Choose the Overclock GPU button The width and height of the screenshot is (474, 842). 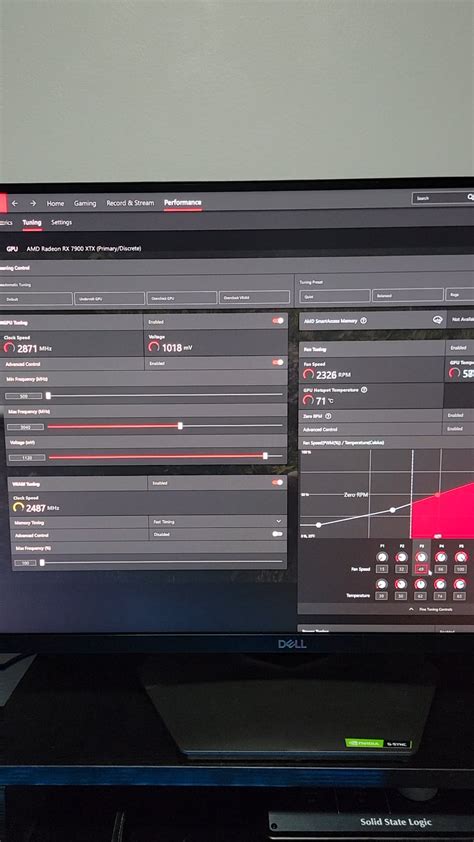(182, 298)
